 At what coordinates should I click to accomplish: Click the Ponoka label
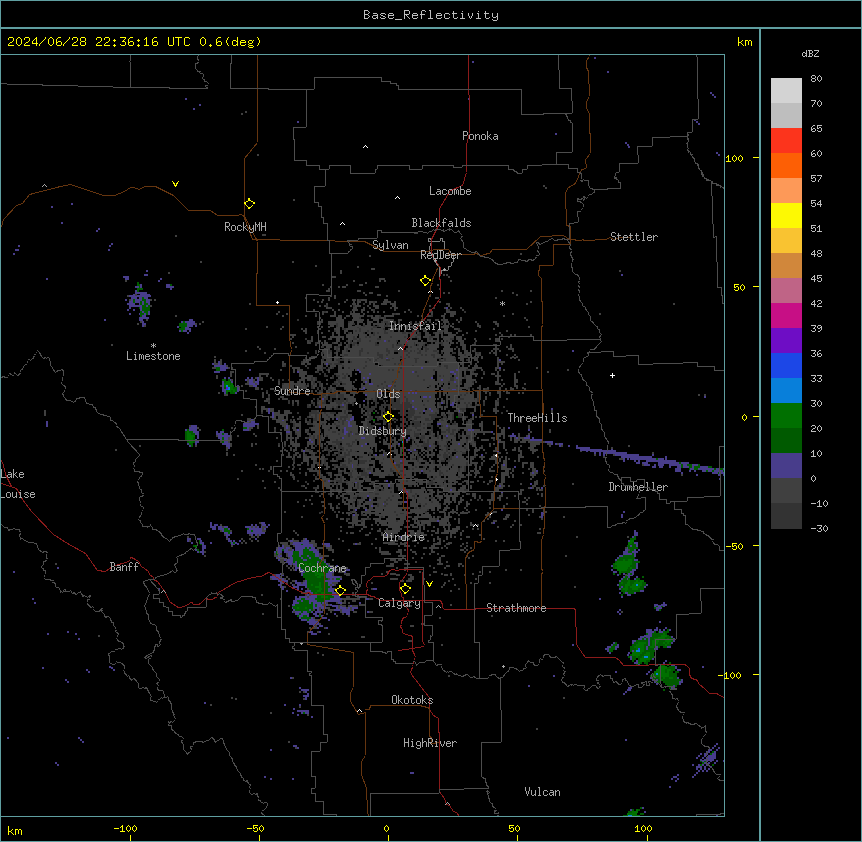coord(480,136)
